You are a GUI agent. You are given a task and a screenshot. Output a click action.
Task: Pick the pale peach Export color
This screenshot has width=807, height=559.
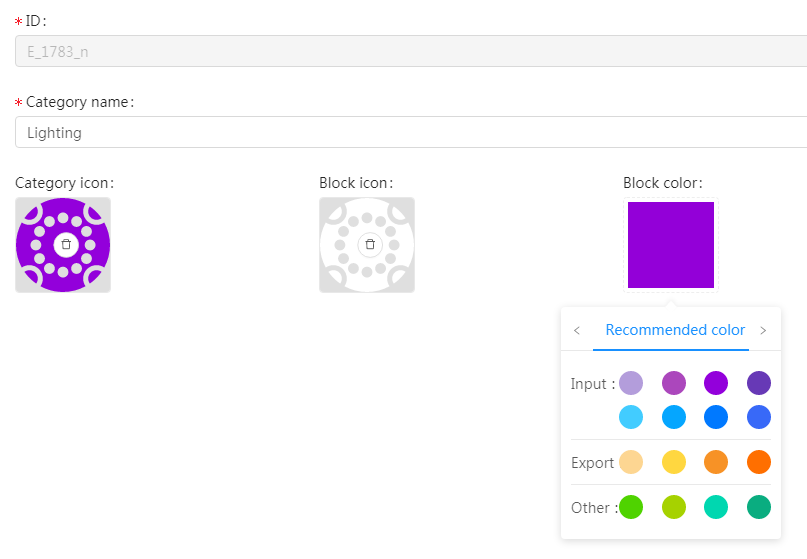tap(631, 462)
